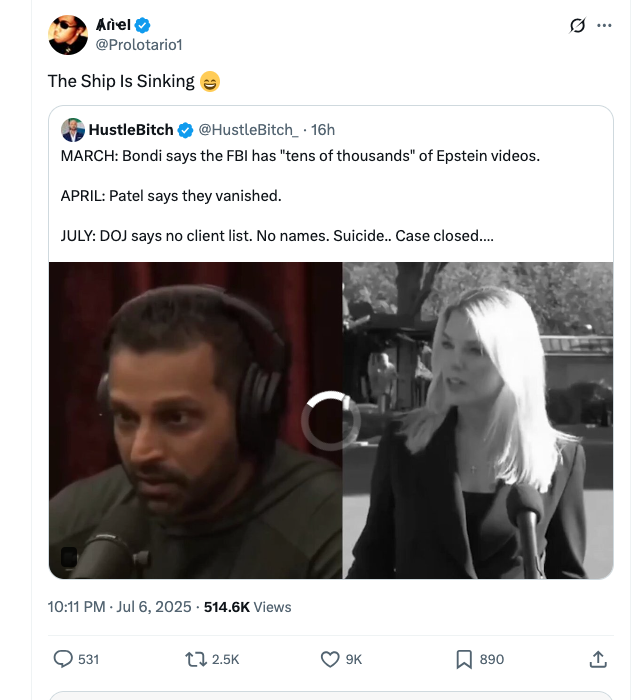Viewport: 636px width, 700px height.
Task: Click the quoted text starting with MARCH: Bondi
Action: pyautogui.click(x=300, y=157)
